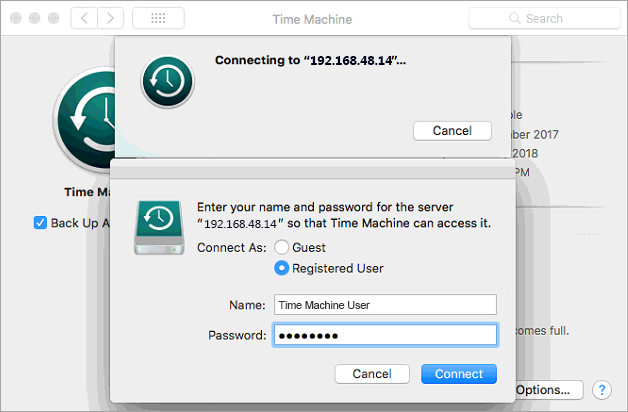The height and width of the screenshot is (412, 628).
Task: Click the 'Connecting to "192.168.48.14"...' heading
Action: [x=310, y=60]
